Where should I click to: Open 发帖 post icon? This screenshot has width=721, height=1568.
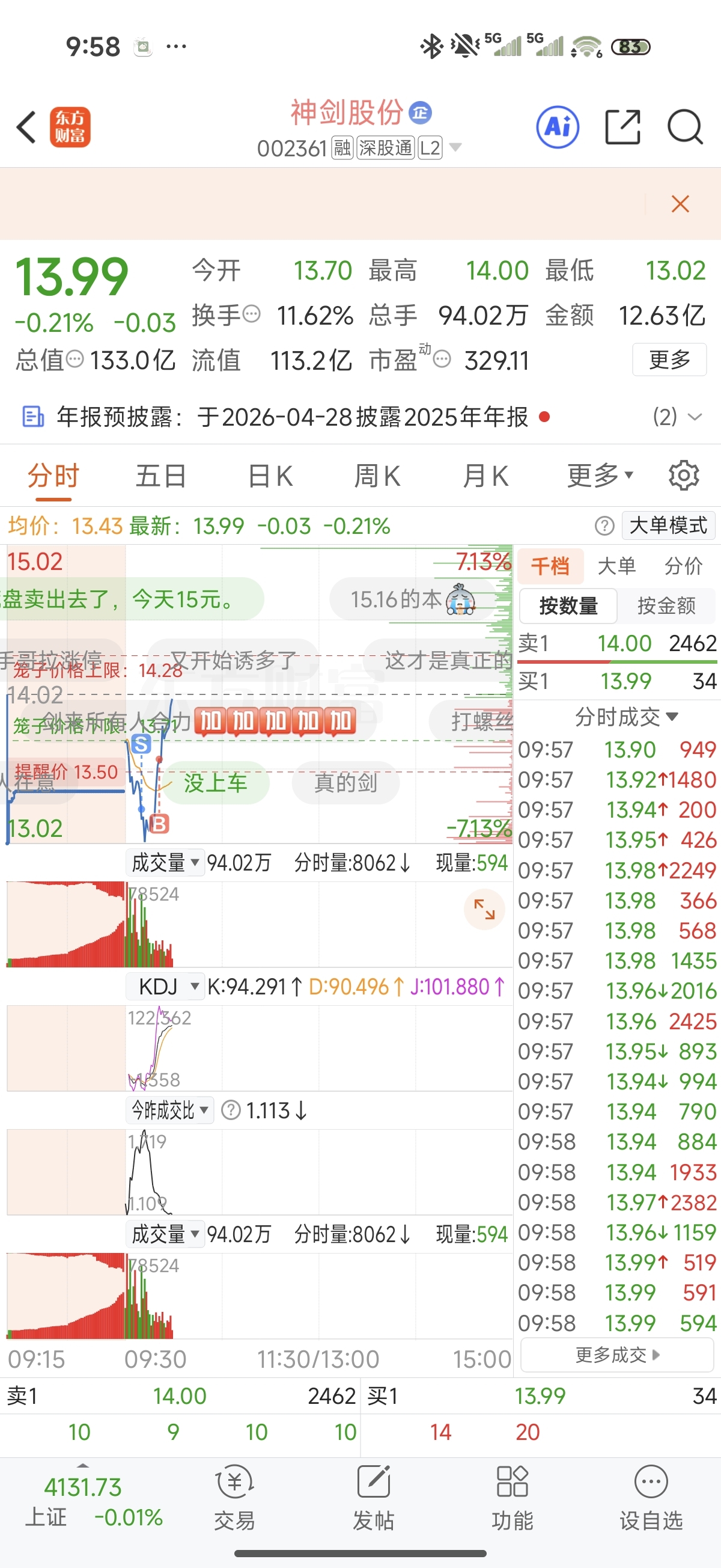point(374,1499)
